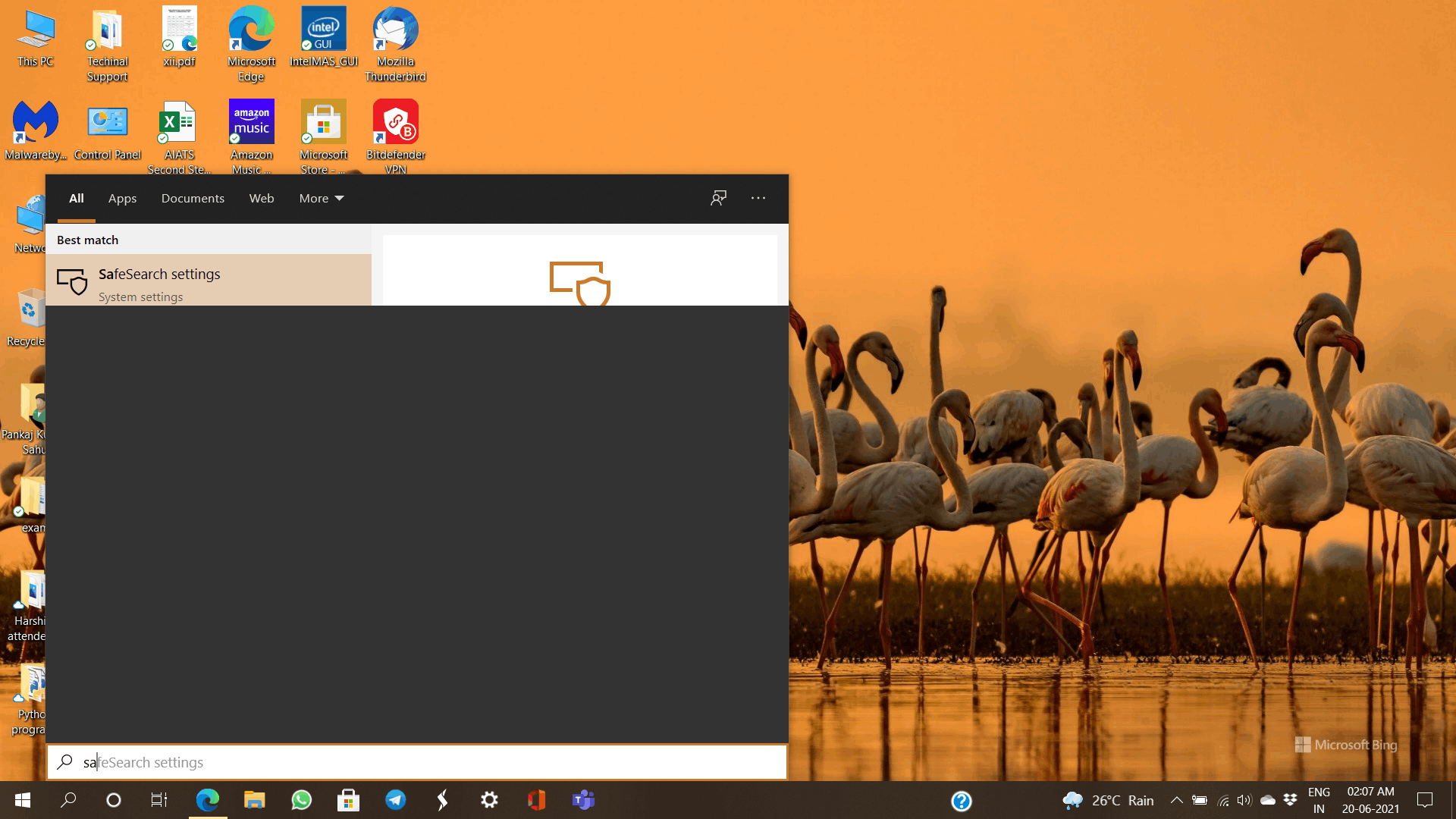Select the Web search filter tab
The width and height of the screenshot is (1456, 819).
tap(262, 199)
